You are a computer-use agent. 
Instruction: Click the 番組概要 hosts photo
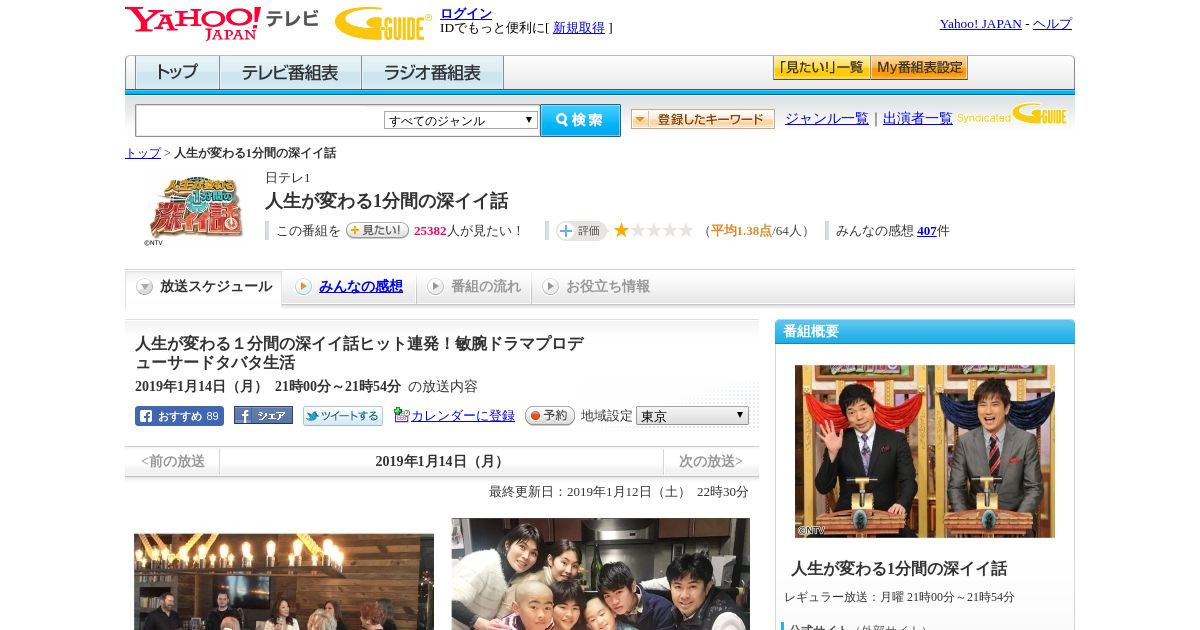pyautogui.click(x=925, y=451)
